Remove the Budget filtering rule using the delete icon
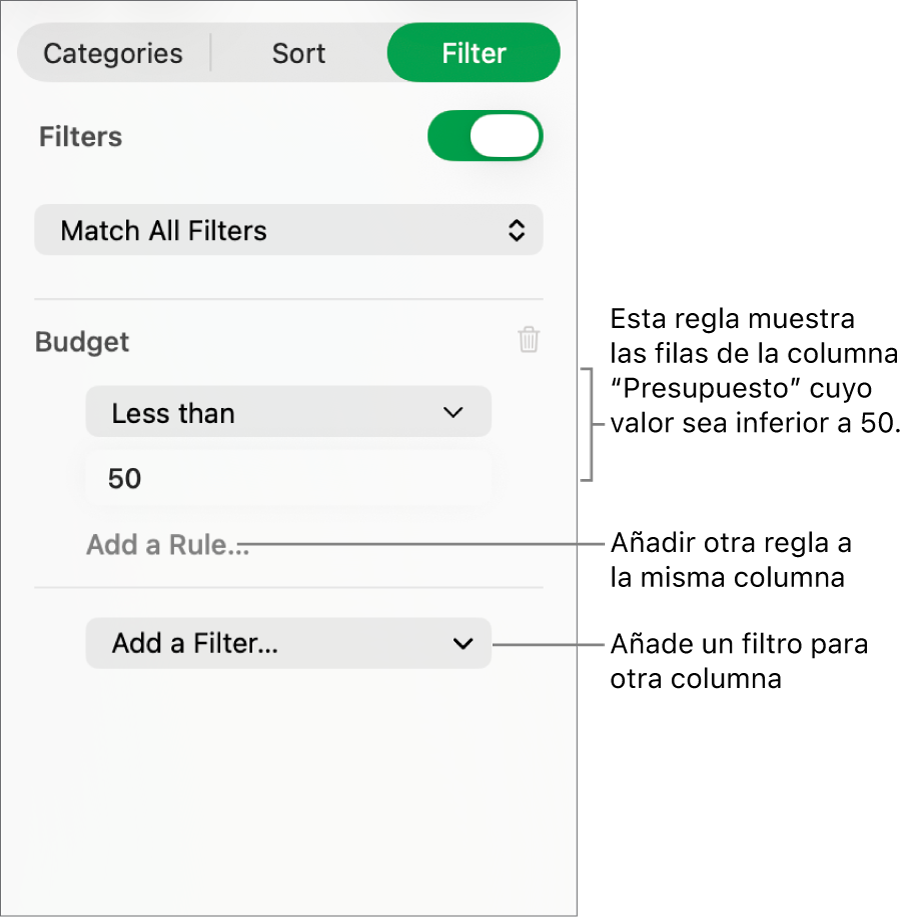 click(x=528, y=340)
